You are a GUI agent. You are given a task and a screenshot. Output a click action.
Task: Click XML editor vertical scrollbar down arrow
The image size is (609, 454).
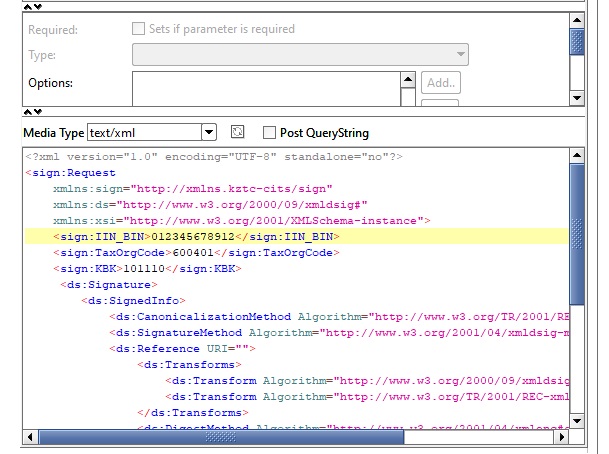pyautogui.click(x=577, y=421)
